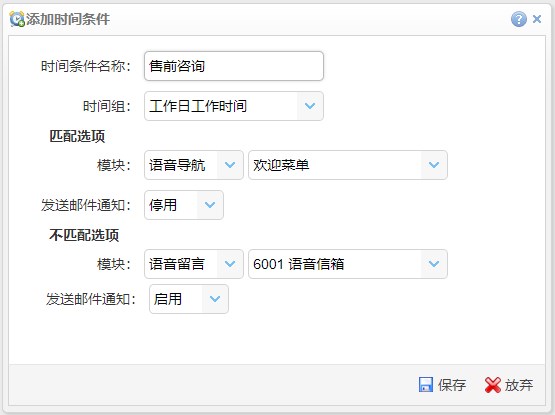Open the 时间组 dropdown arrow
The image size is (555, 415).
pyautogui.click(x=310, y=106)
